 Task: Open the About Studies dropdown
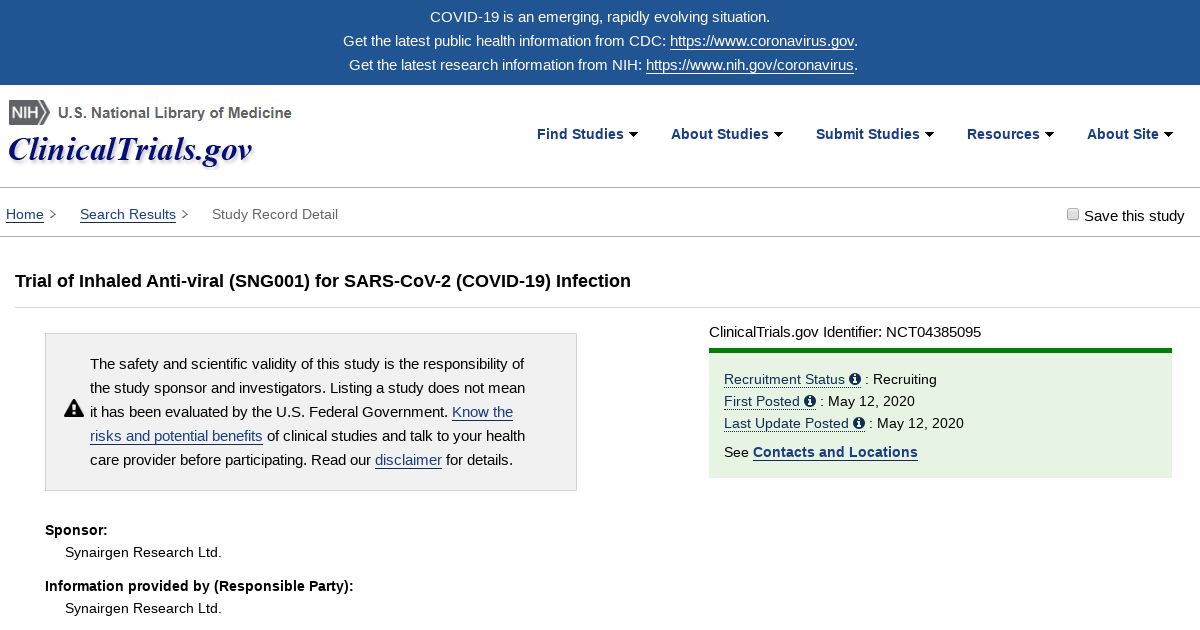pos(727,134)
